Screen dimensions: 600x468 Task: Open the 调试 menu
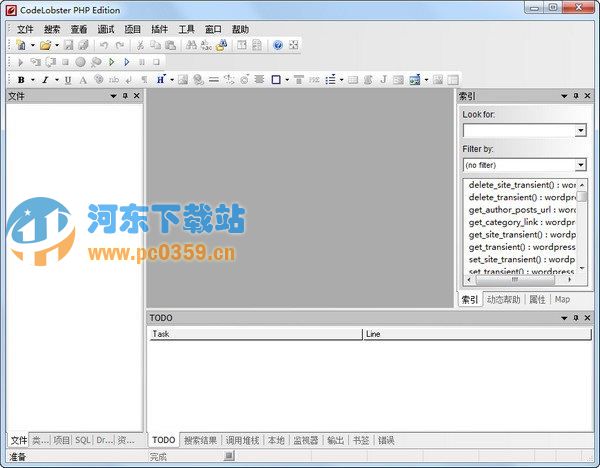coord(106,29)
